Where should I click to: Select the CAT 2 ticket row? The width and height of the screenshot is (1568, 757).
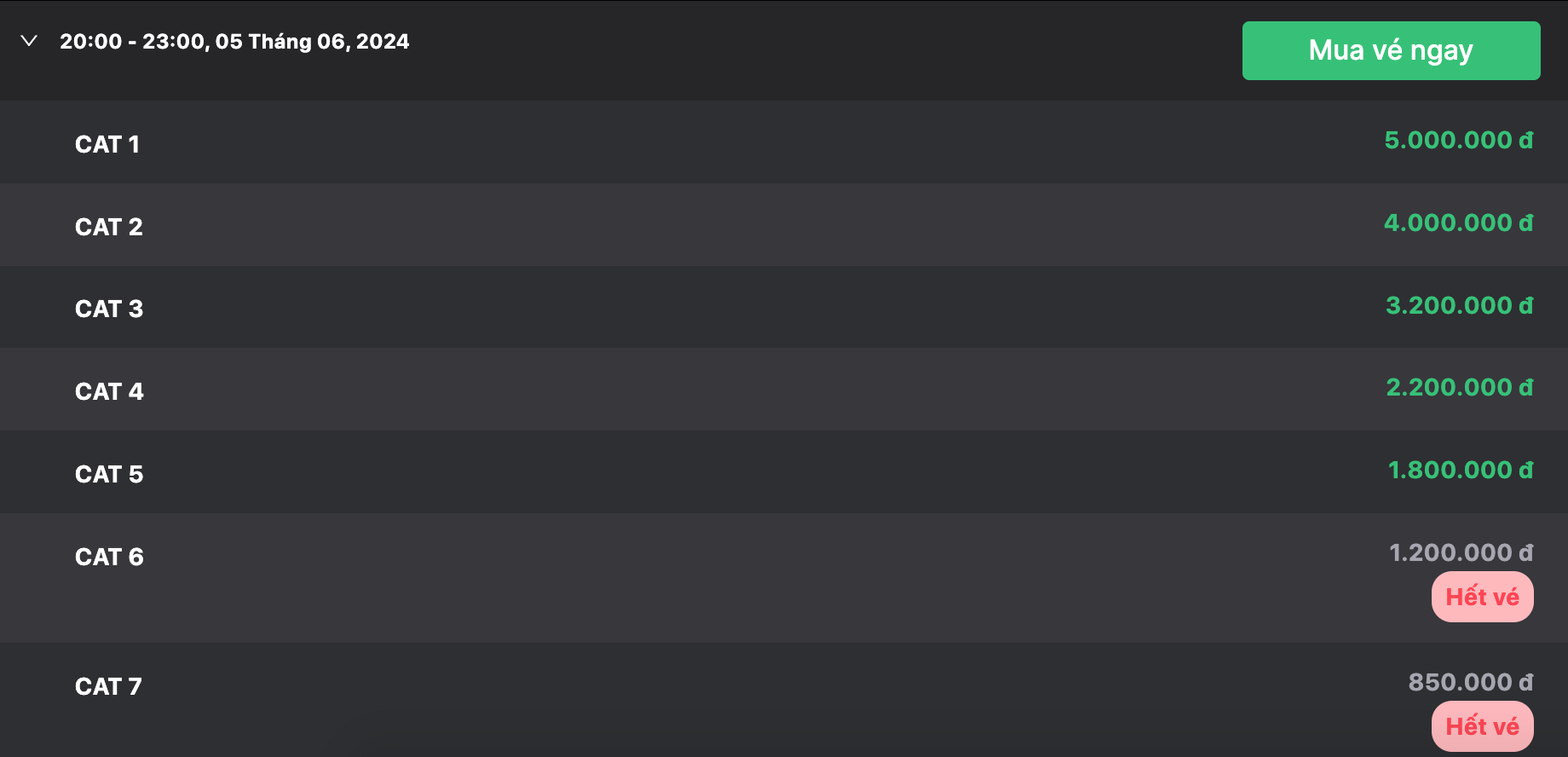click(x=784, y=225)
